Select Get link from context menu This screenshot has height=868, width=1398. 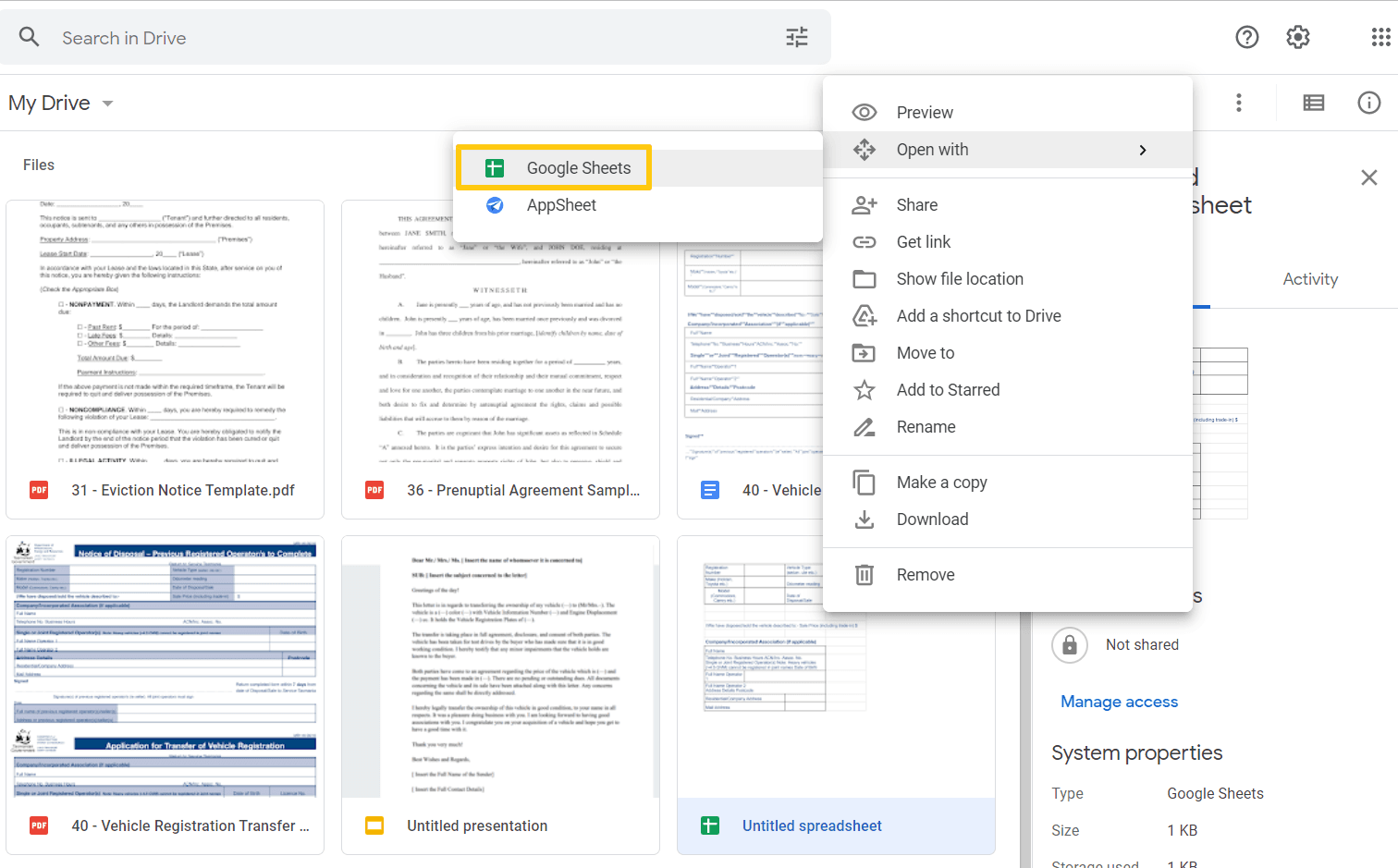1008,242
